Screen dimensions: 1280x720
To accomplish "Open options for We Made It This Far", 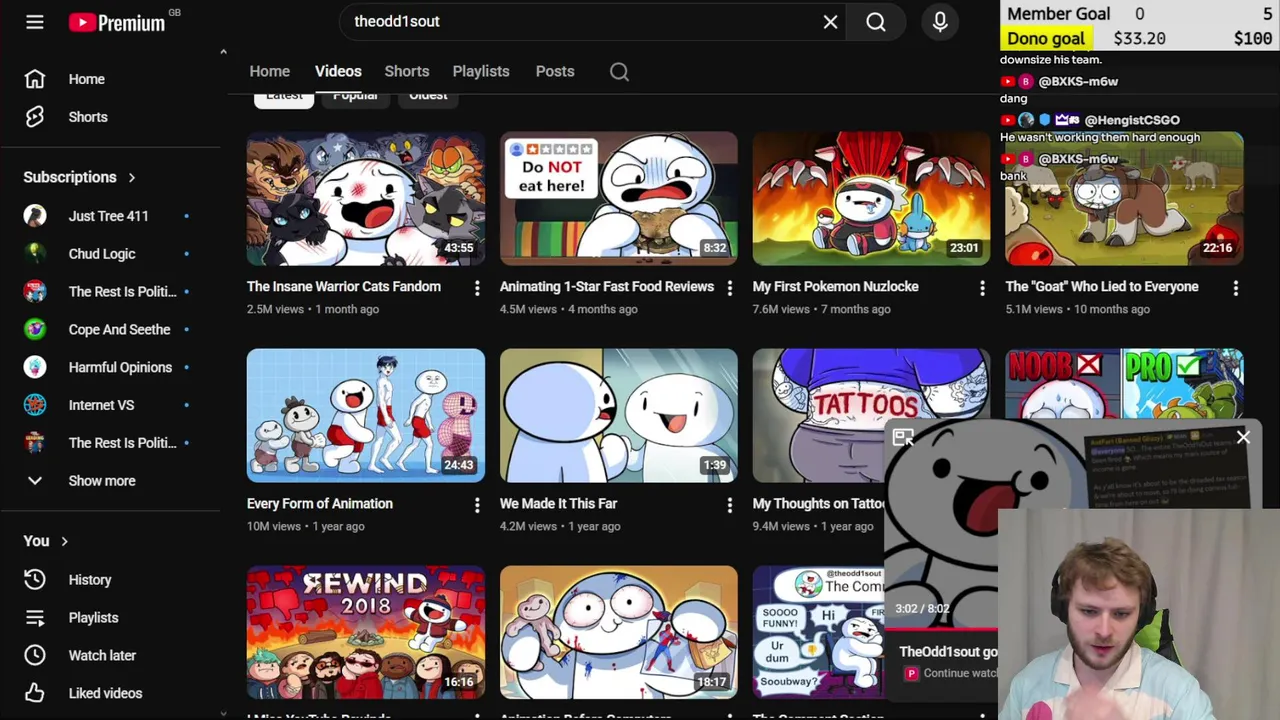I will (730, 505).
